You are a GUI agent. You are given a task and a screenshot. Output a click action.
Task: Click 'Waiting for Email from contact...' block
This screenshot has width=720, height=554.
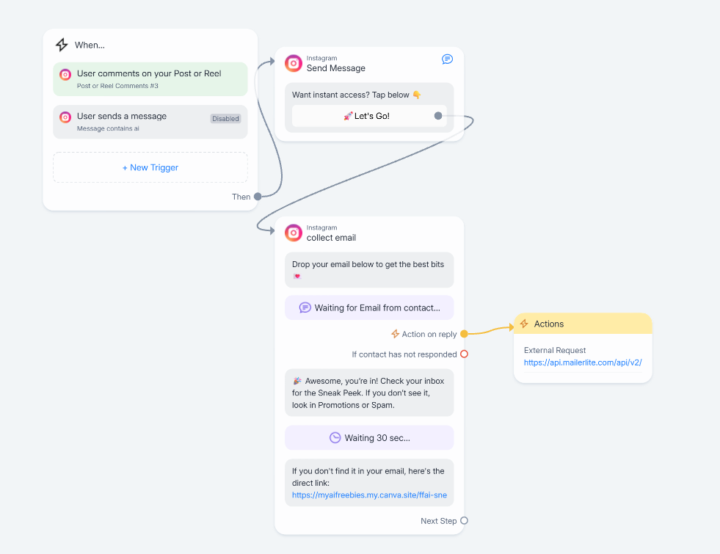pos(369,308)
